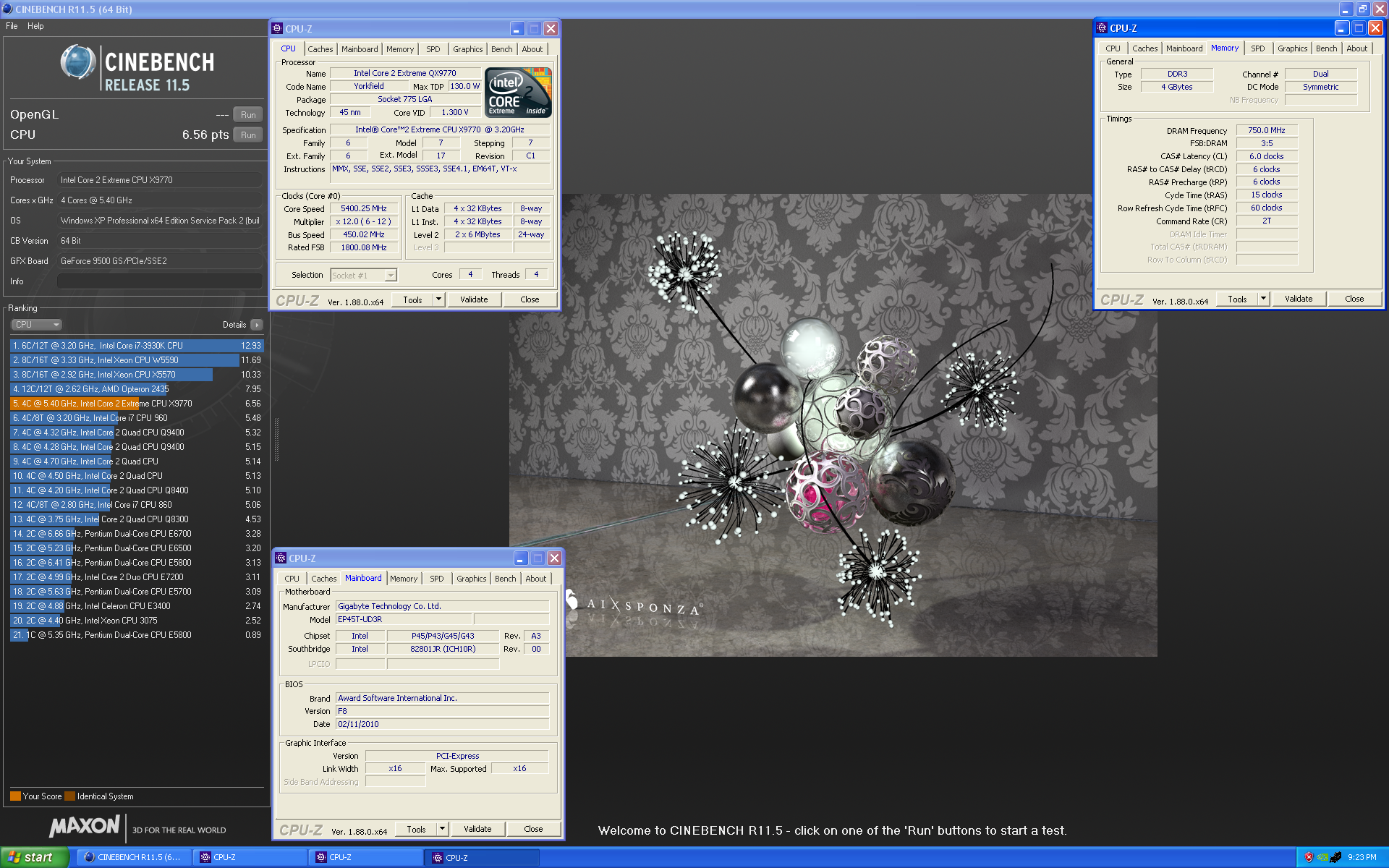
Task: Click the Info input field
Action: (160, 281)
